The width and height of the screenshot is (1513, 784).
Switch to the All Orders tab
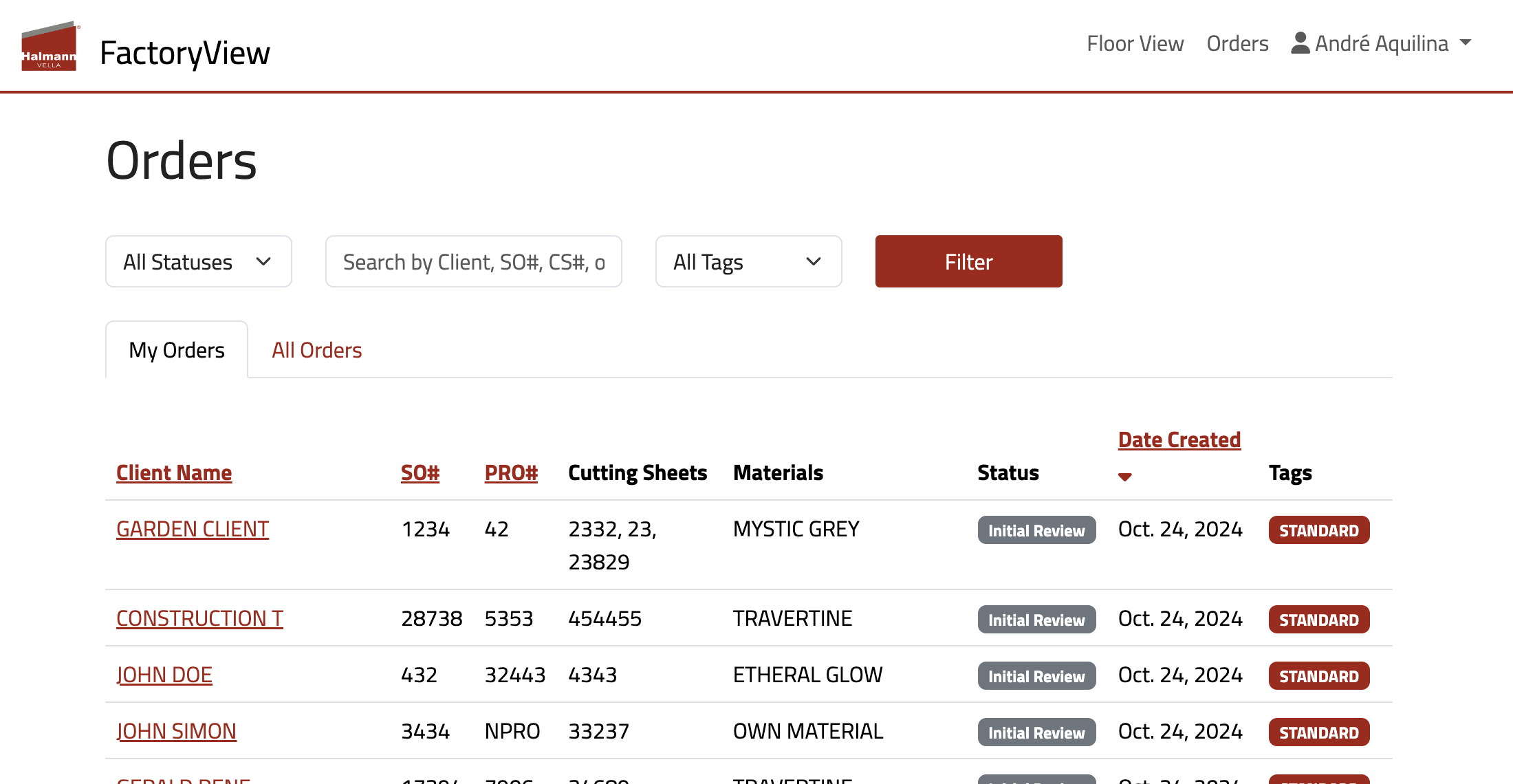pyautogui.click(x=317, y=349)
